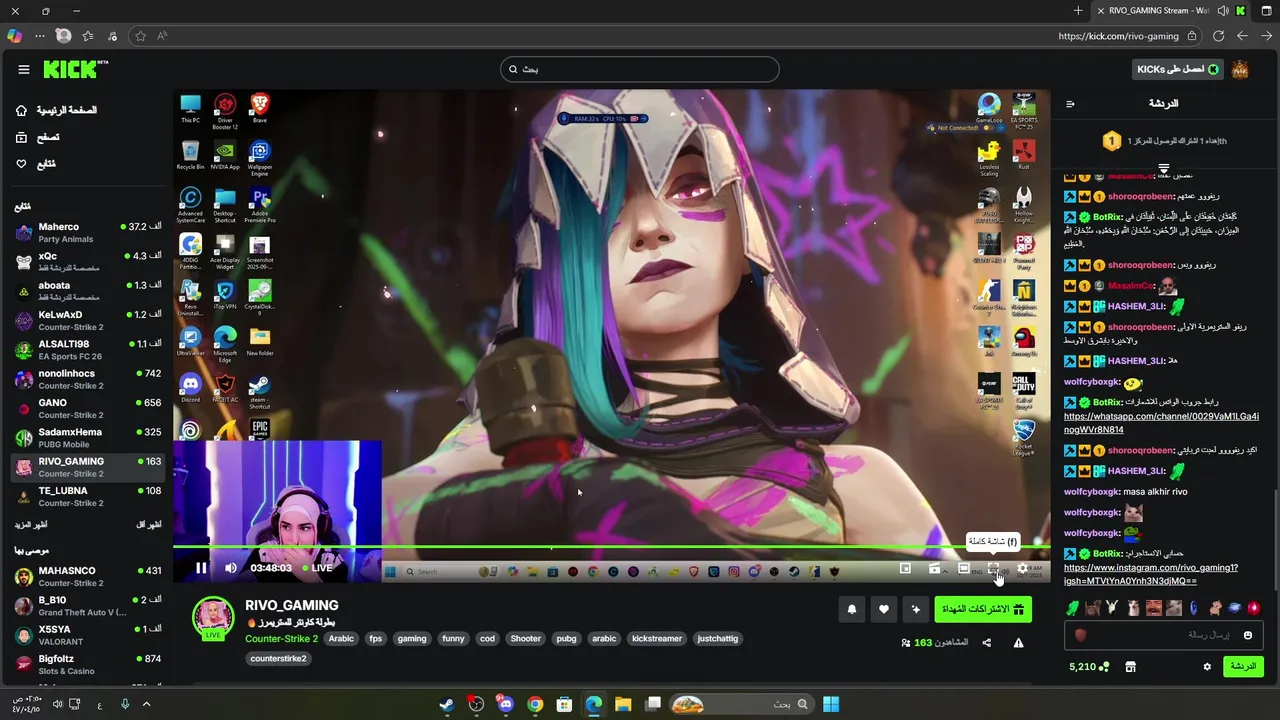Switch the player to theater mode
1280x720 pixels.
pos(964,568)
